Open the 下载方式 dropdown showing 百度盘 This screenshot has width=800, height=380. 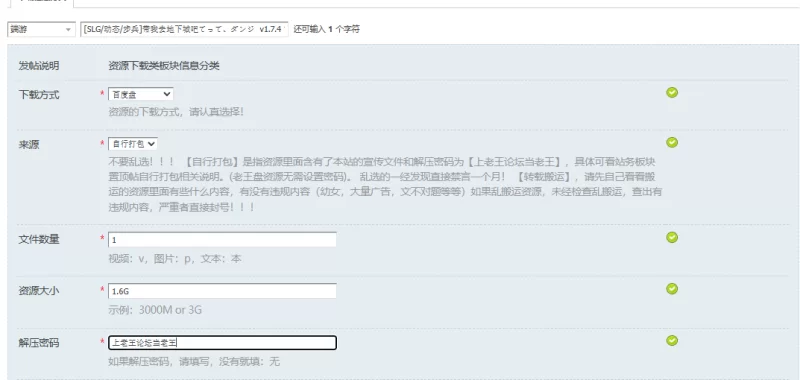[x=140, y=94]
